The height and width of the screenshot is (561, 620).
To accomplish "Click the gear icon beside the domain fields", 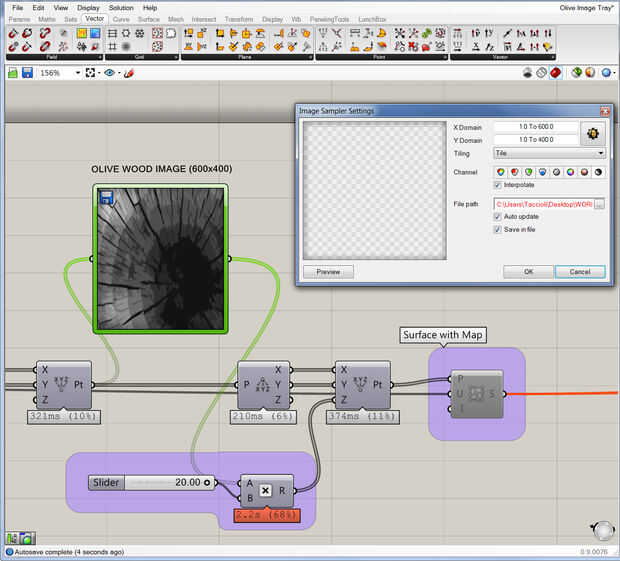I will coord(594,133).
